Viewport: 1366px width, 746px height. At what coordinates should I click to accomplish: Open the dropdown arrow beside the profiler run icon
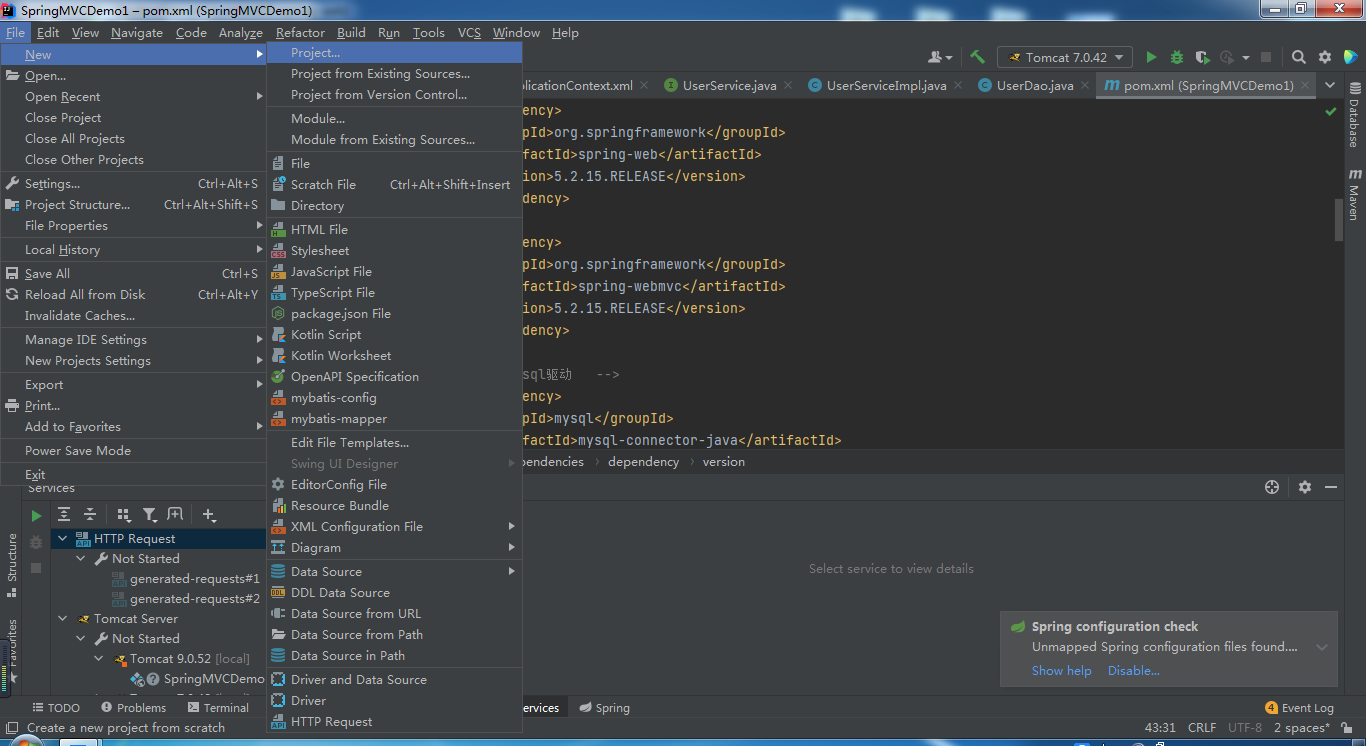pos(1245,57)
